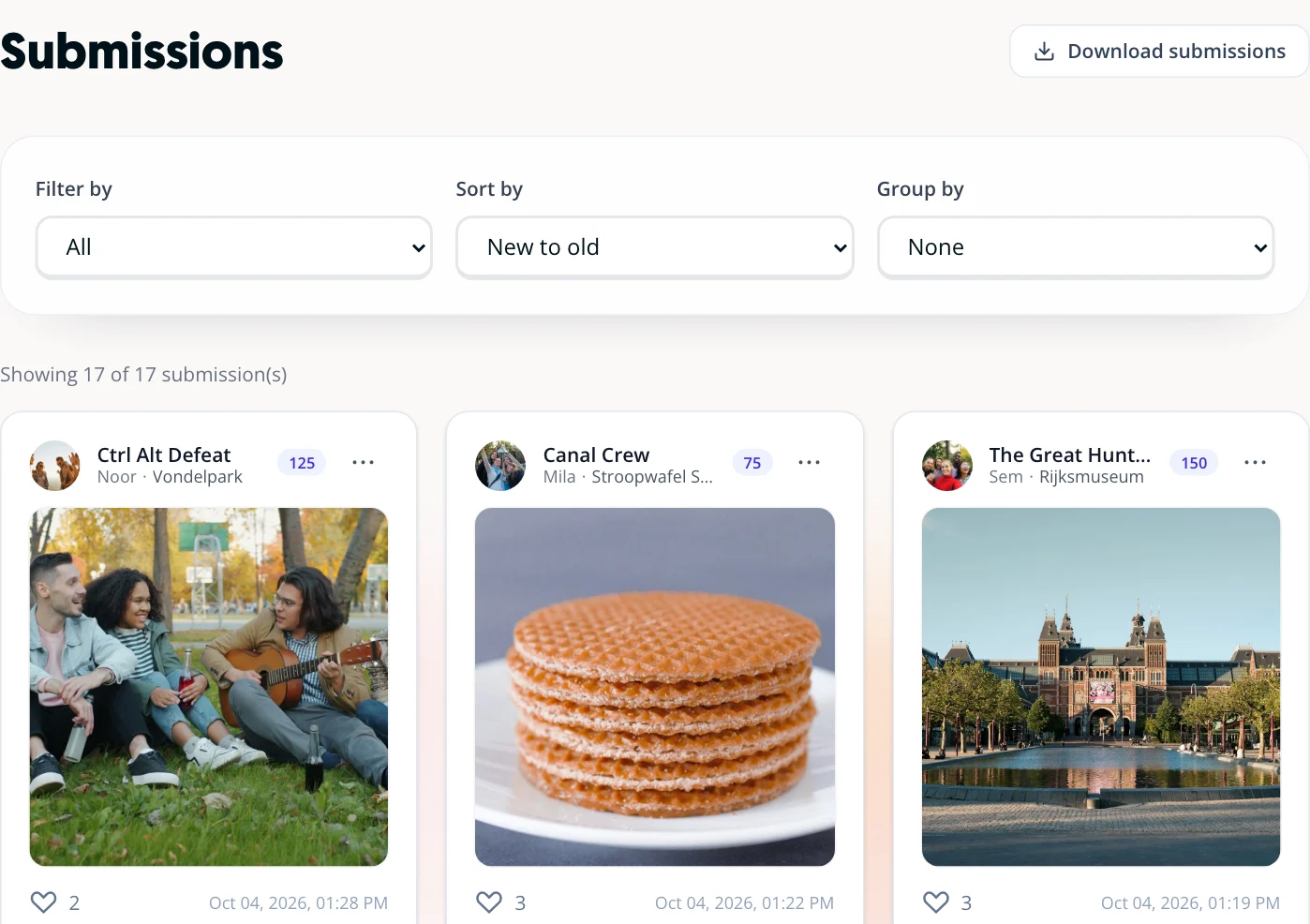
Task: Open options menu for The Great Hunt
Action: point(1256,463)
